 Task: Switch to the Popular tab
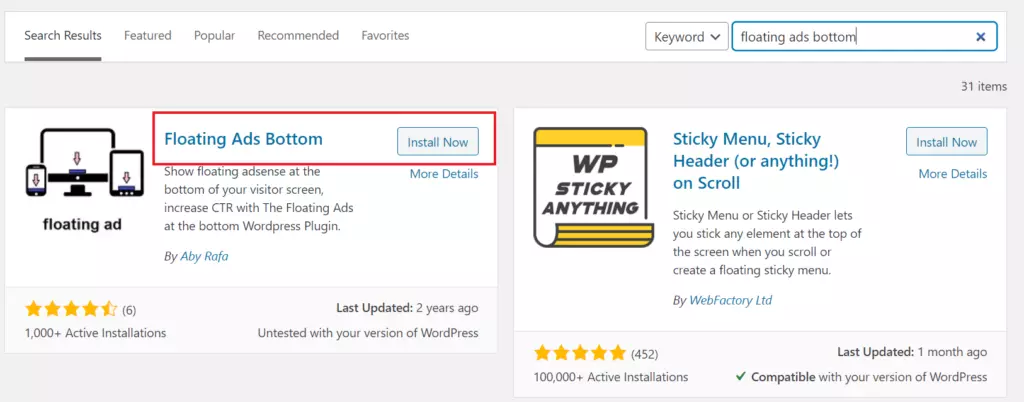pyautogui.click(x=214, y=35)
